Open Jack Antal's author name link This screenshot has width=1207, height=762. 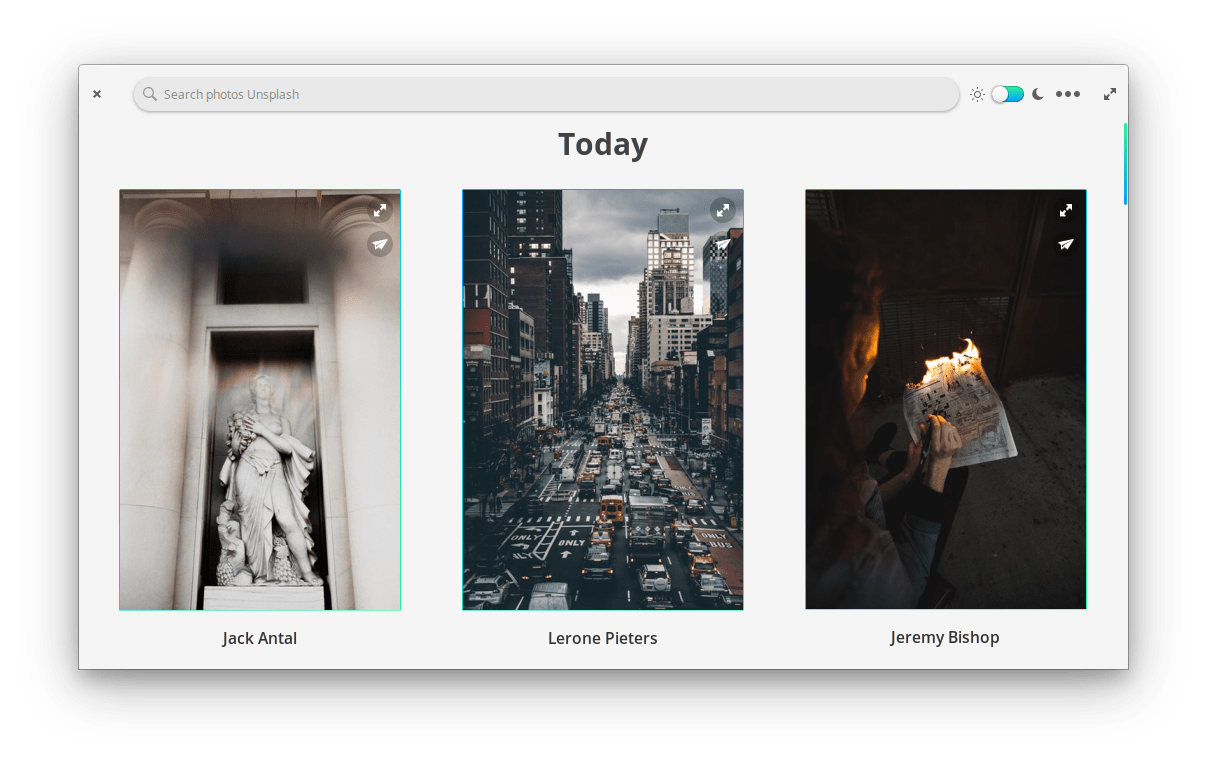point(260,638)
